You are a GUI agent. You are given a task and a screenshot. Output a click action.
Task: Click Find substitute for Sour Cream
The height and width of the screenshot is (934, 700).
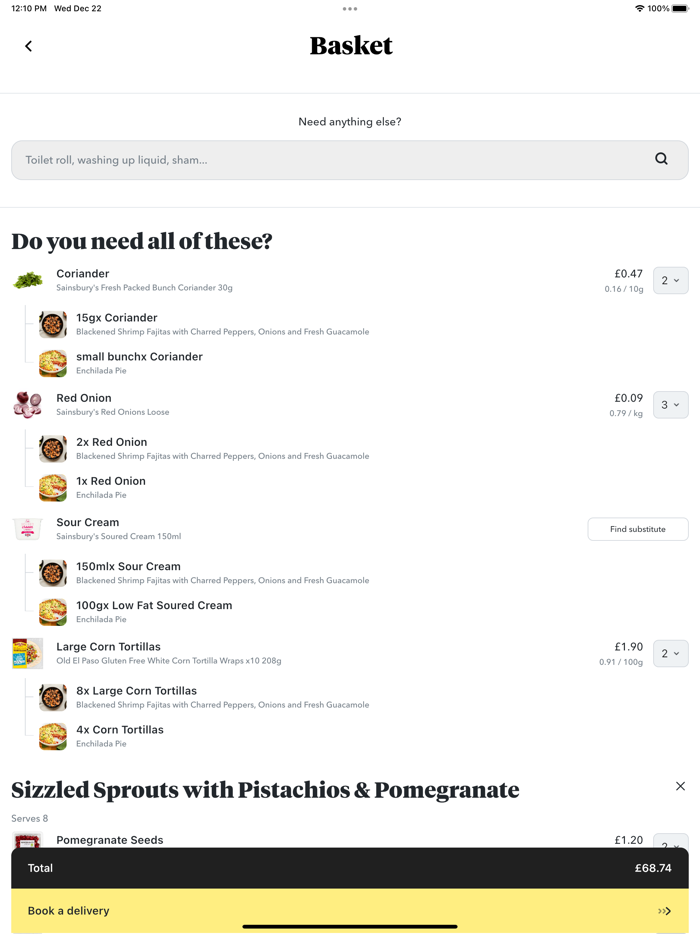[637, 529]
